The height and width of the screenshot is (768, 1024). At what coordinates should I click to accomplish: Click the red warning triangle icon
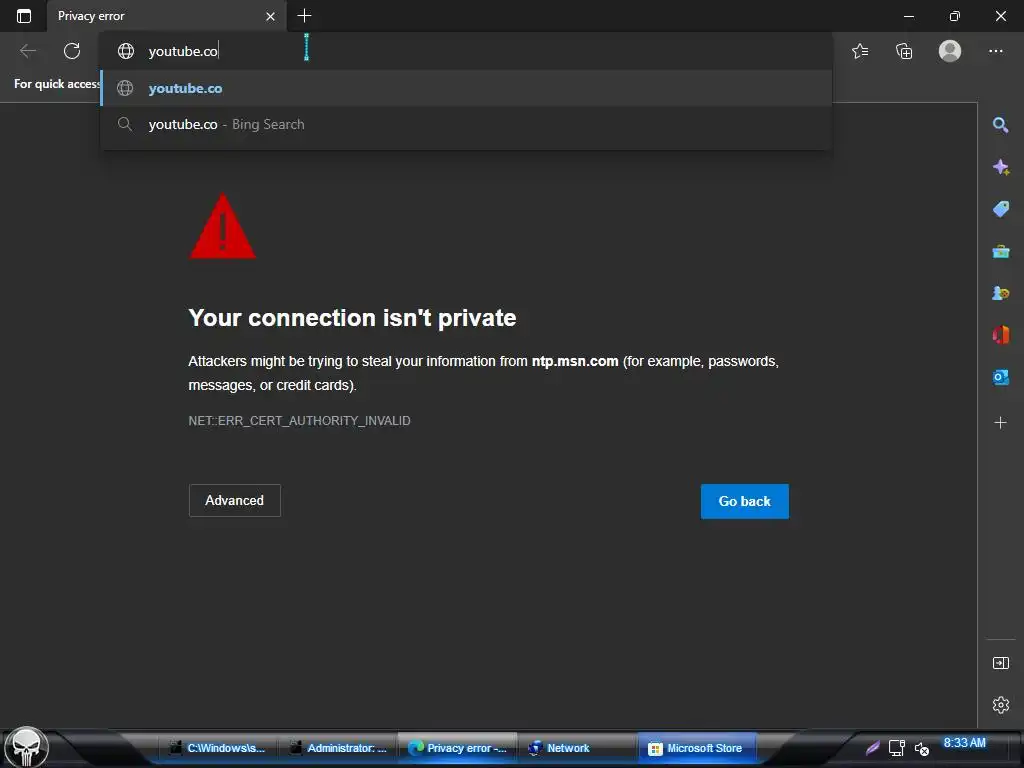click(223, 226)
